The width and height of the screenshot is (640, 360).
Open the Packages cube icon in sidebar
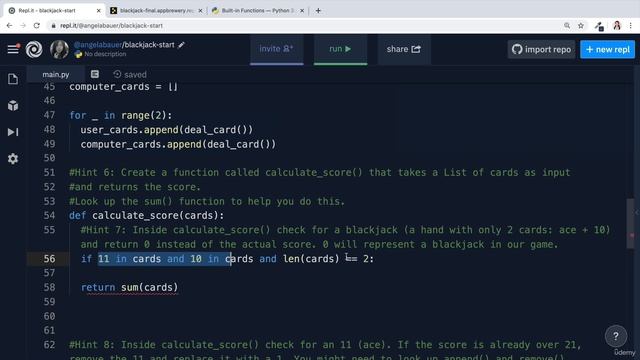pyautogui.click(x=13, y=106)
